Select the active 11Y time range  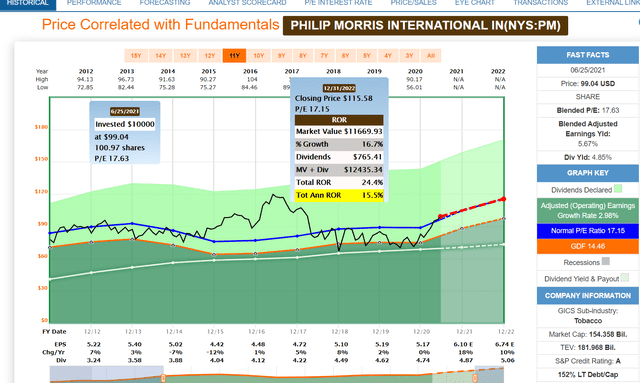[x=234, y=56]
